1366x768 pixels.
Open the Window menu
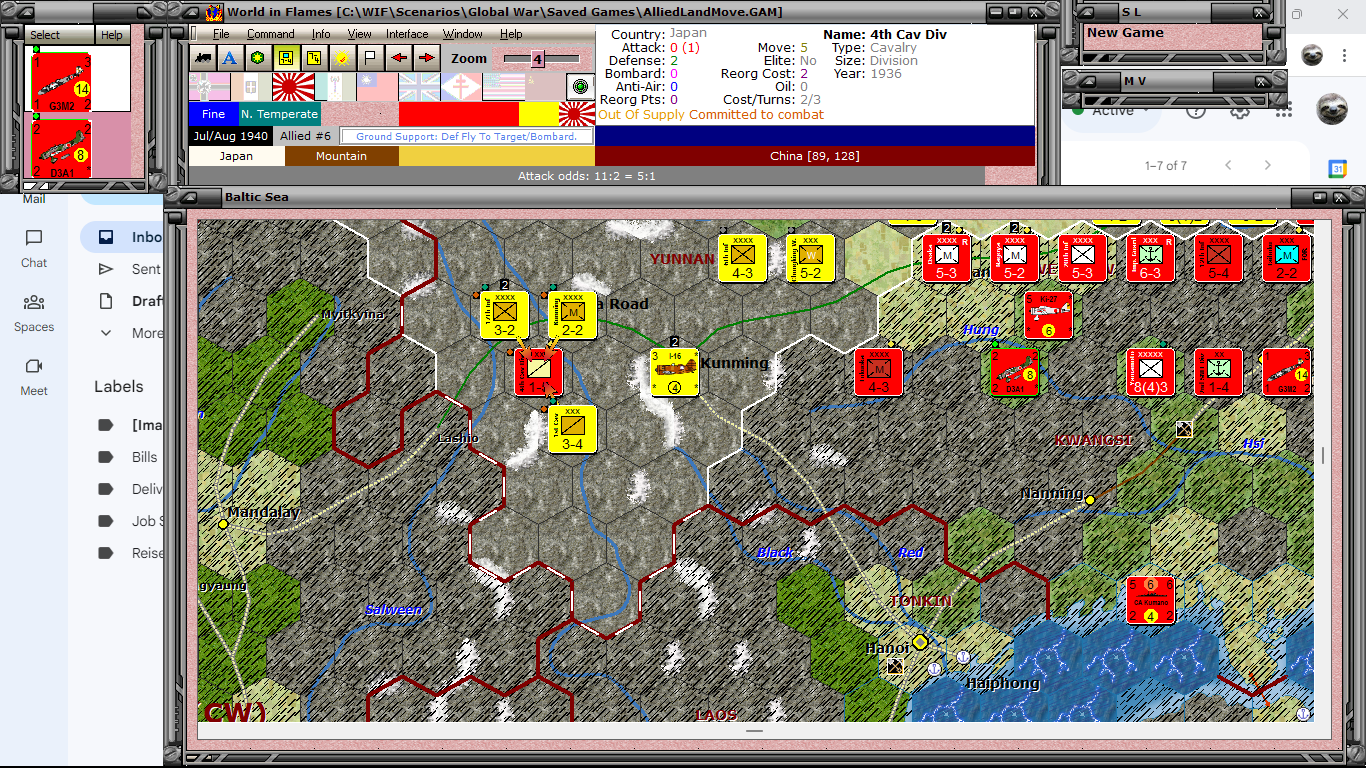tap(463, 34)
